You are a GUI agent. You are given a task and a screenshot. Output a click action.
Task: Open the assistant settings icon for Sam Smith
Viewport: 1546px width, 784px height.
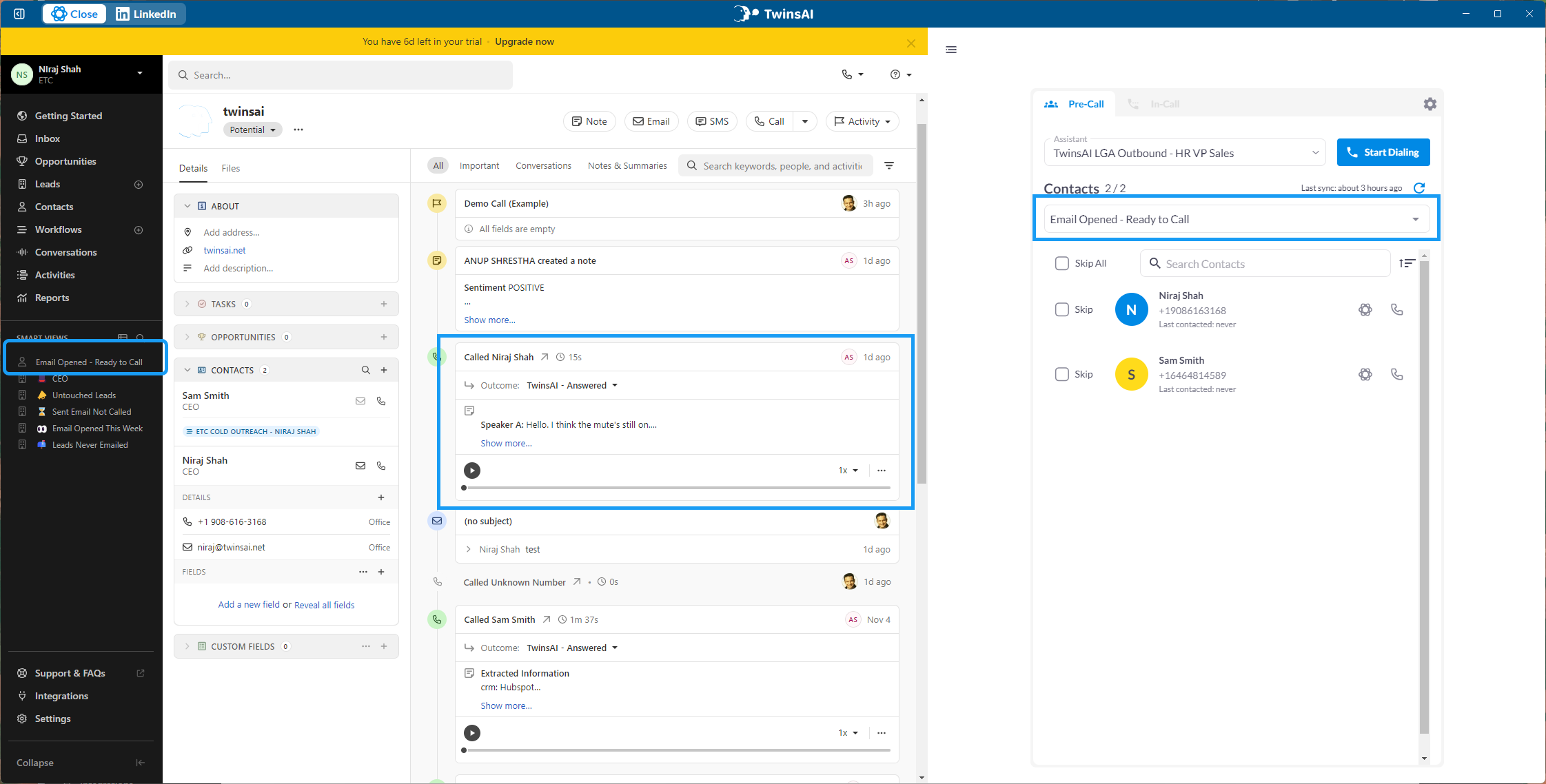pos(1365,374)
